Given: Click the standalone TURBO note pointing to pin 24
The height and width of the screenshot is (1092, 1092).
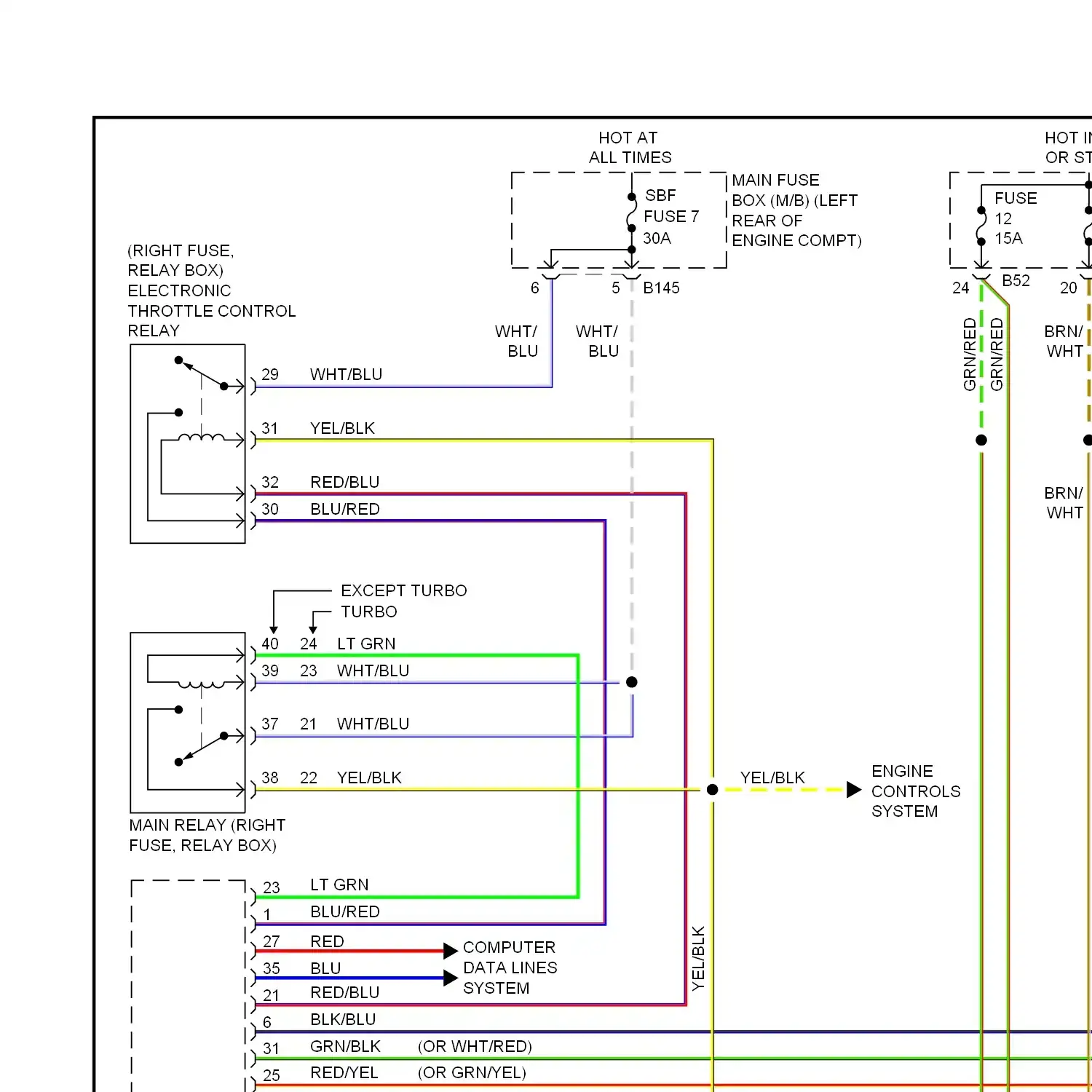Looking at the screenshot, I should tap(368, 612).
